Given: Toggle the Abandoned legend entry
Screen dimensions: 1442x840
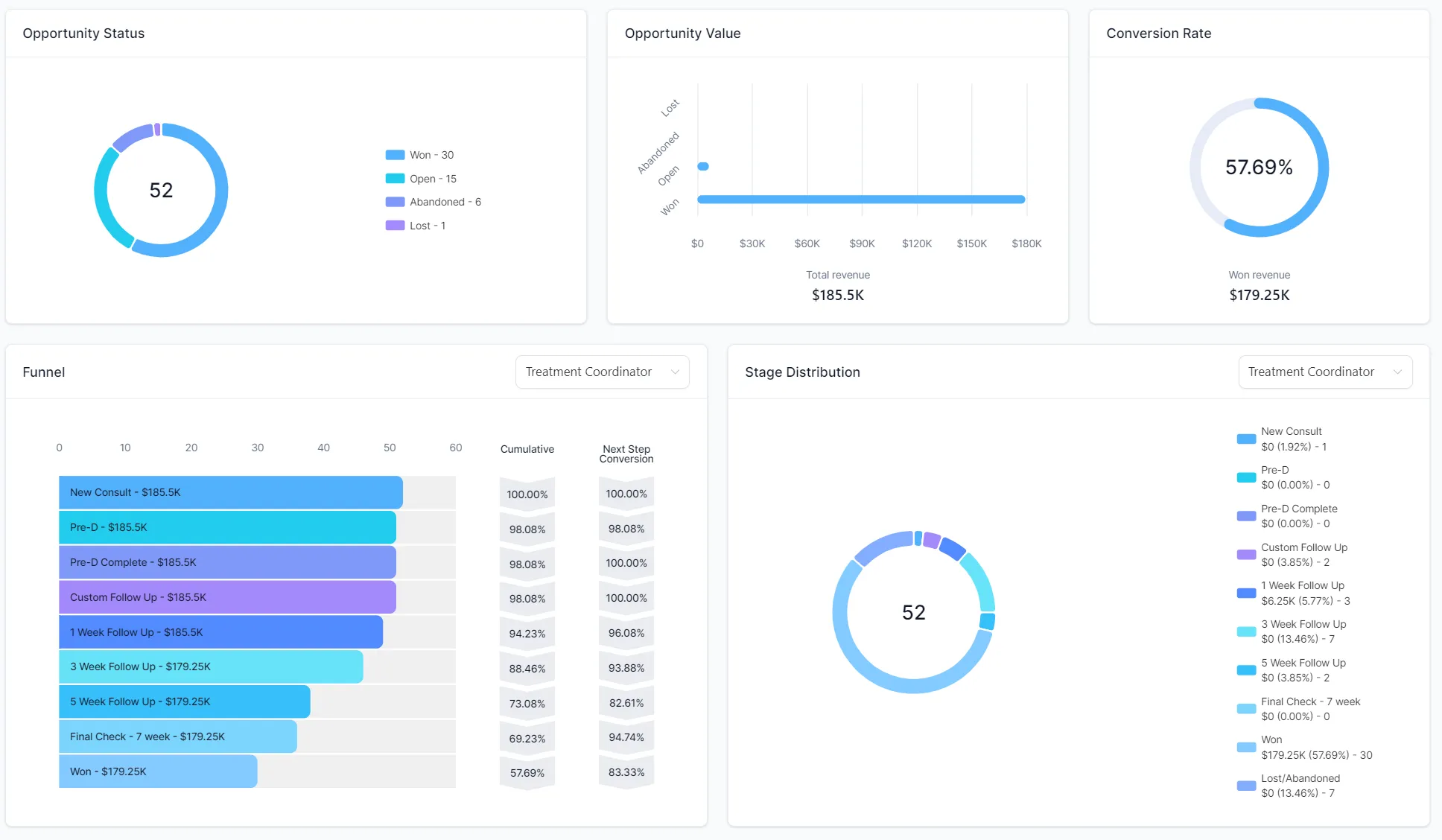Looking at the screenshot, I should 445,202.
